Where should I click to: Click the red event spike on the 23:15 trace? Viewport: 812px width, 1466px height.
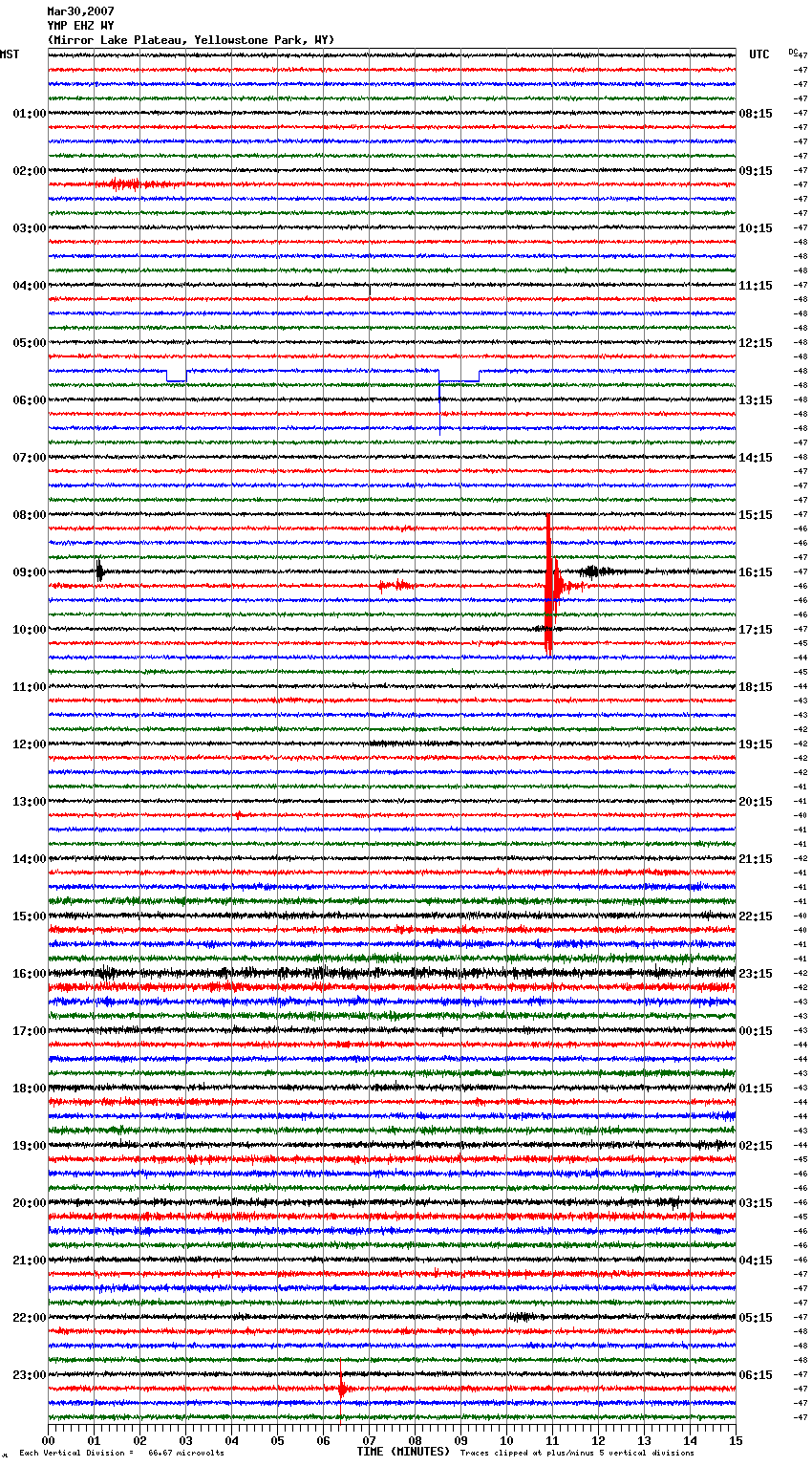342,1388
